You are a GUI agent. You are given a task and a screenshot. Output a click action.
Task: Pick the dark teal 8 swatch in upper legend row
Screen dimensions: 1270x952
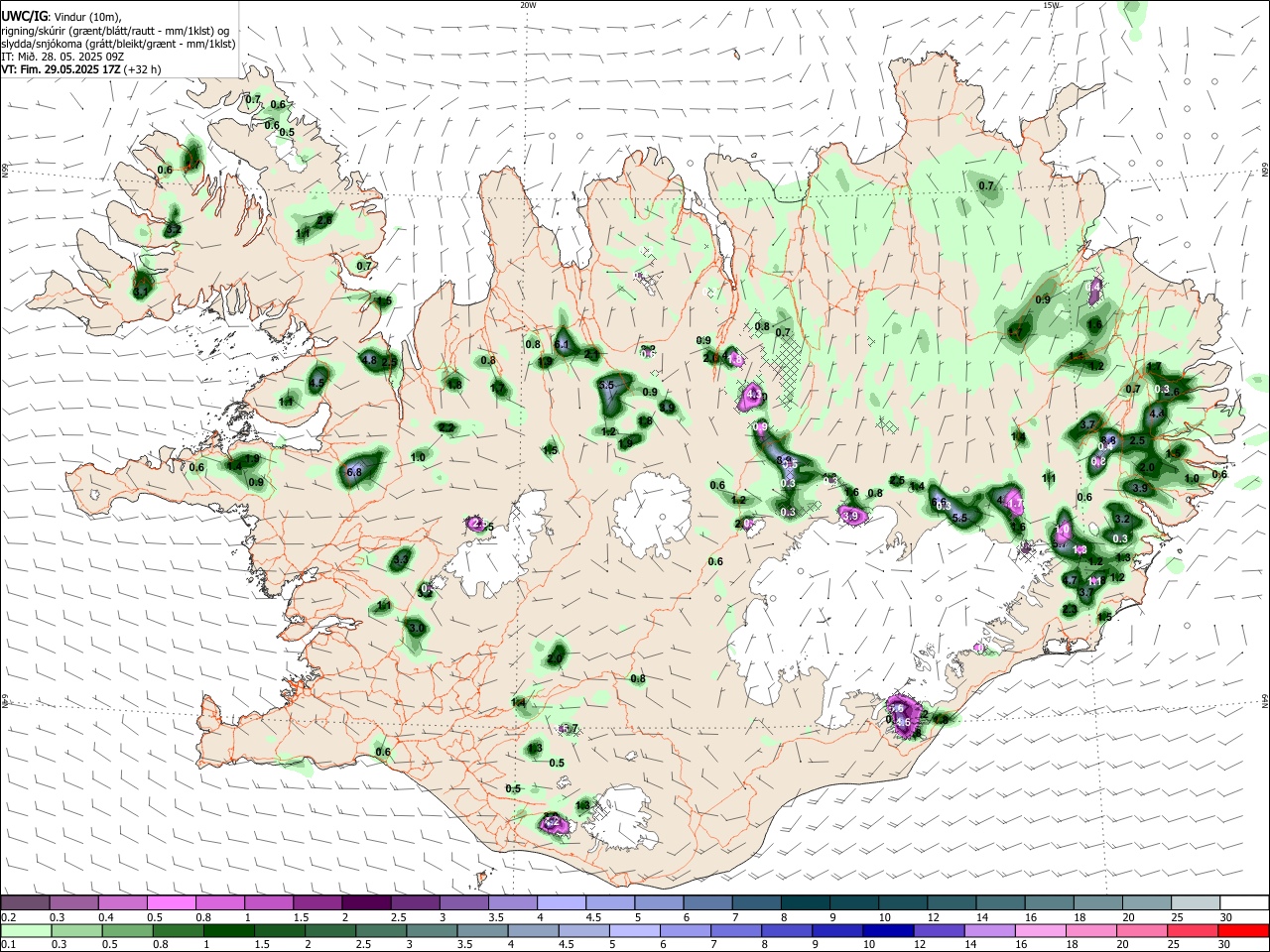click(x=806, y=902)
